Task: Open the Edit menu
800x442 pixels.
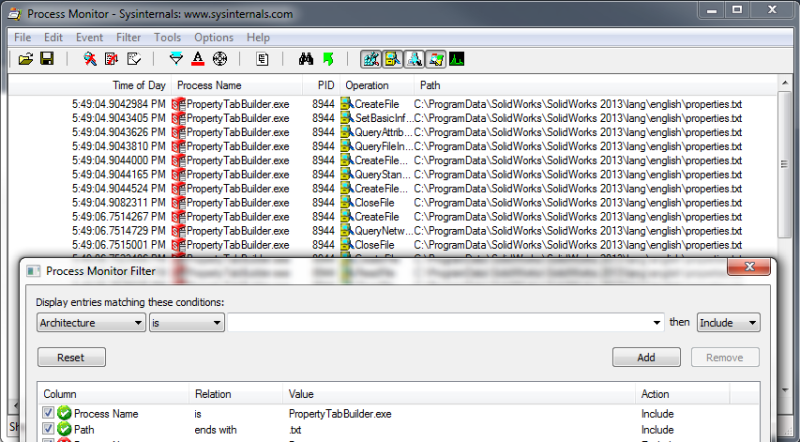Action: [53, 37]
